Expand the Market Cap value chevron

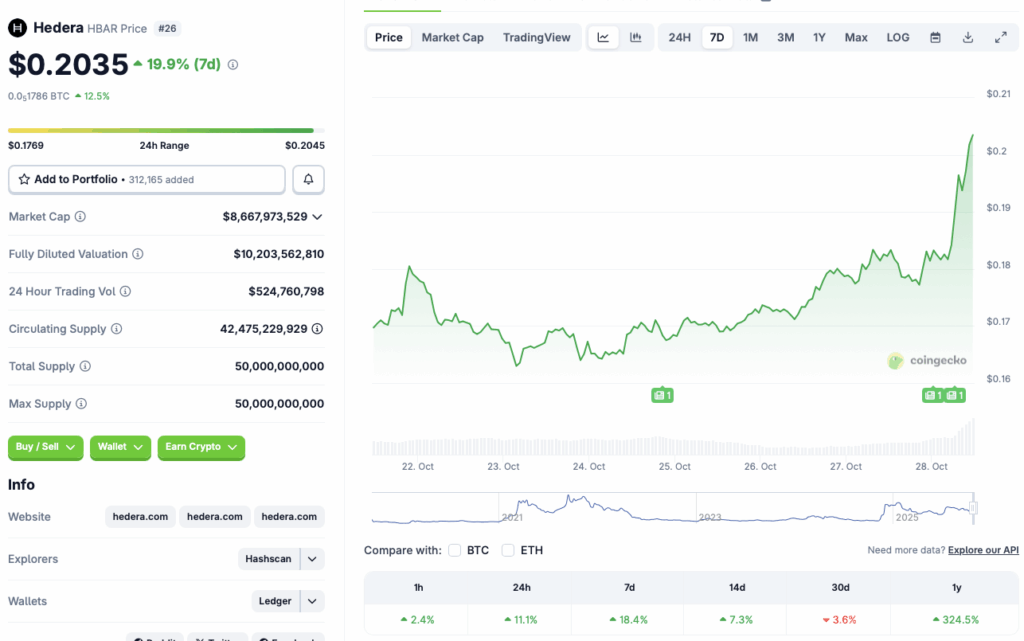pos(317,216)
